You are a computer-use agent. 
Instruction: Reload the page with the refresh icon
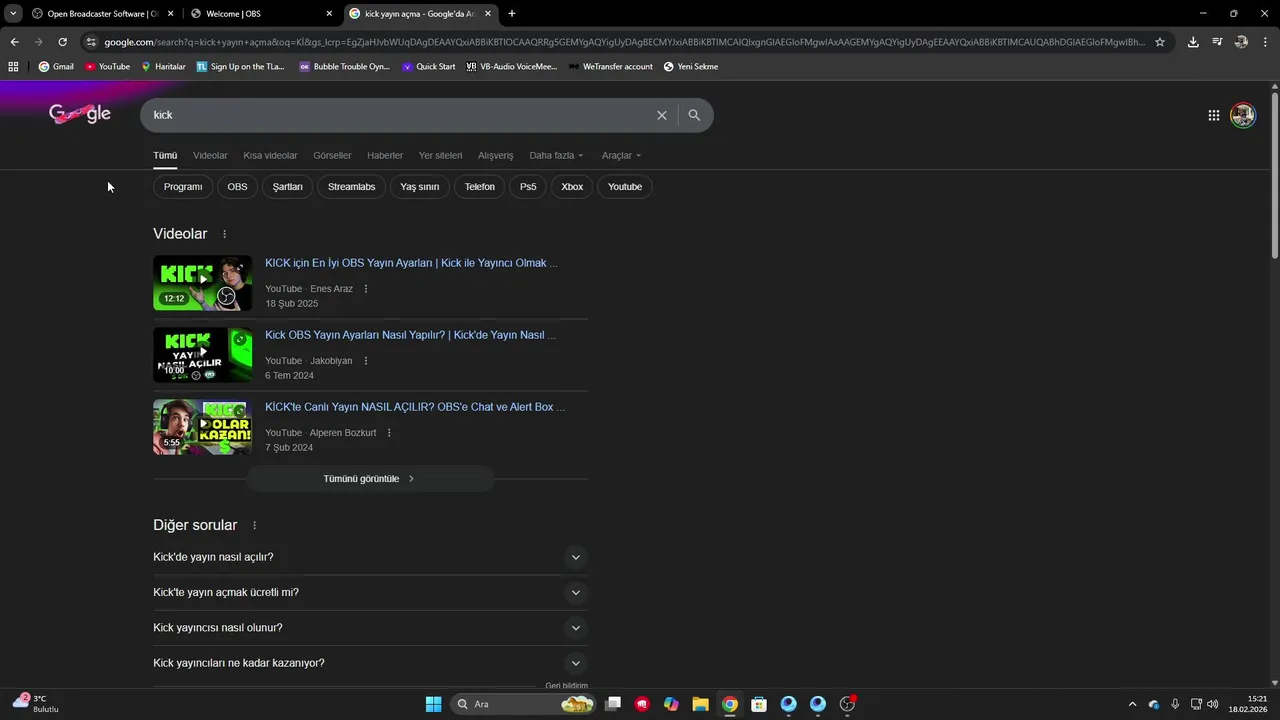(62, 42)
